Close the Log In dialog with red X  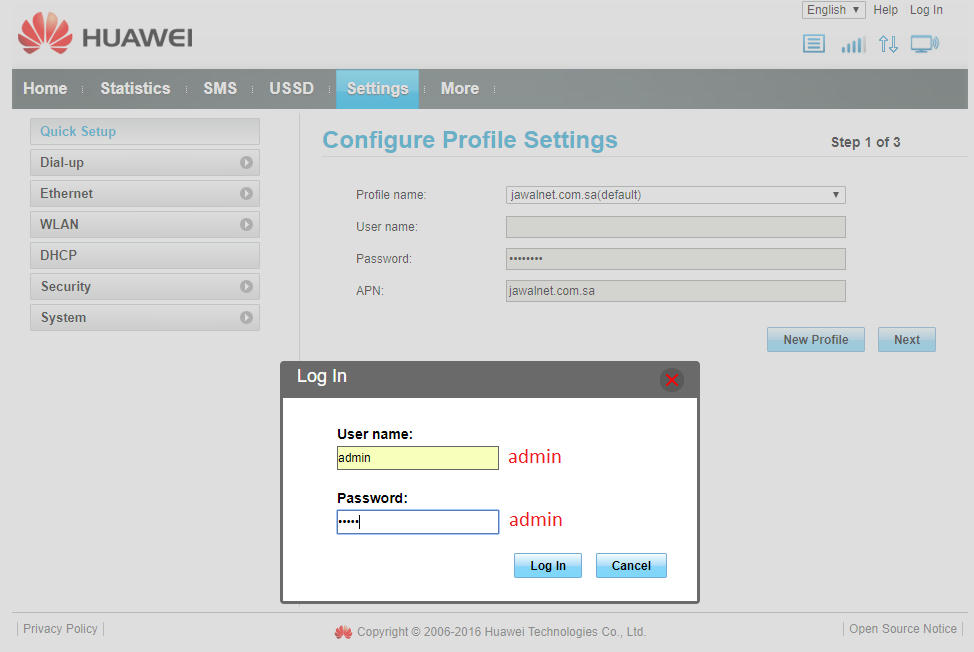coord(672,380)
